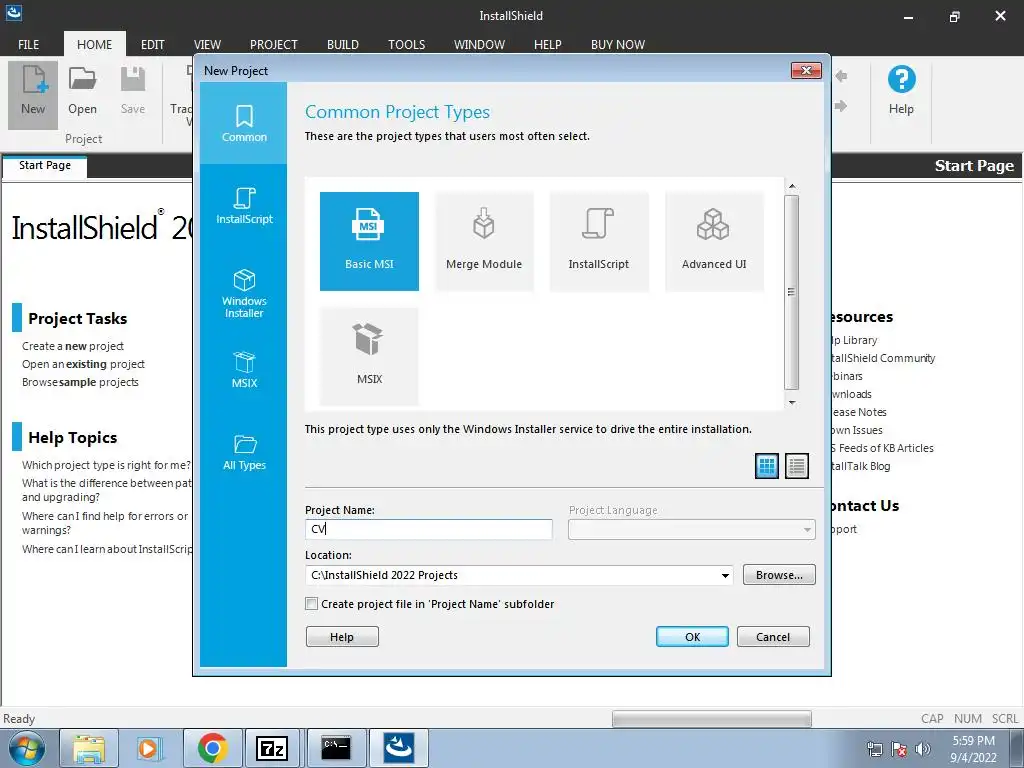Switch to grid thumbnail view

(x=767, y=466)
